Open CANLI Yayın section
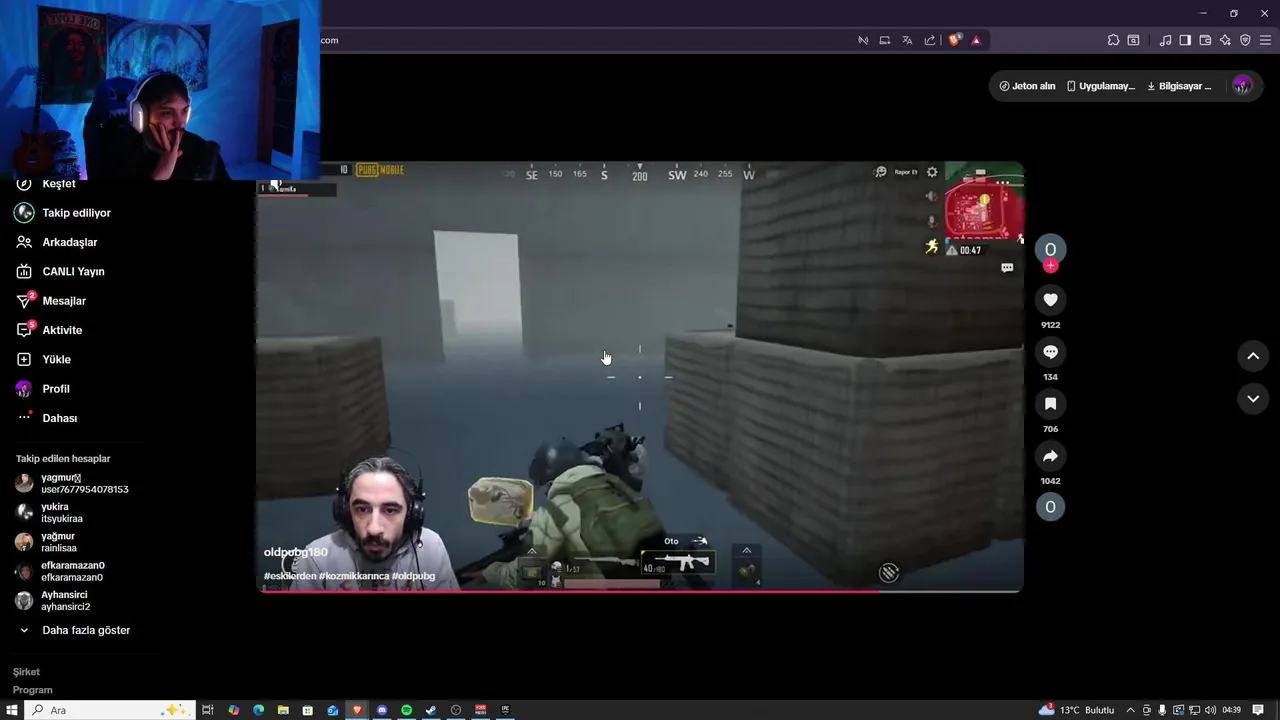 [60, 272]
